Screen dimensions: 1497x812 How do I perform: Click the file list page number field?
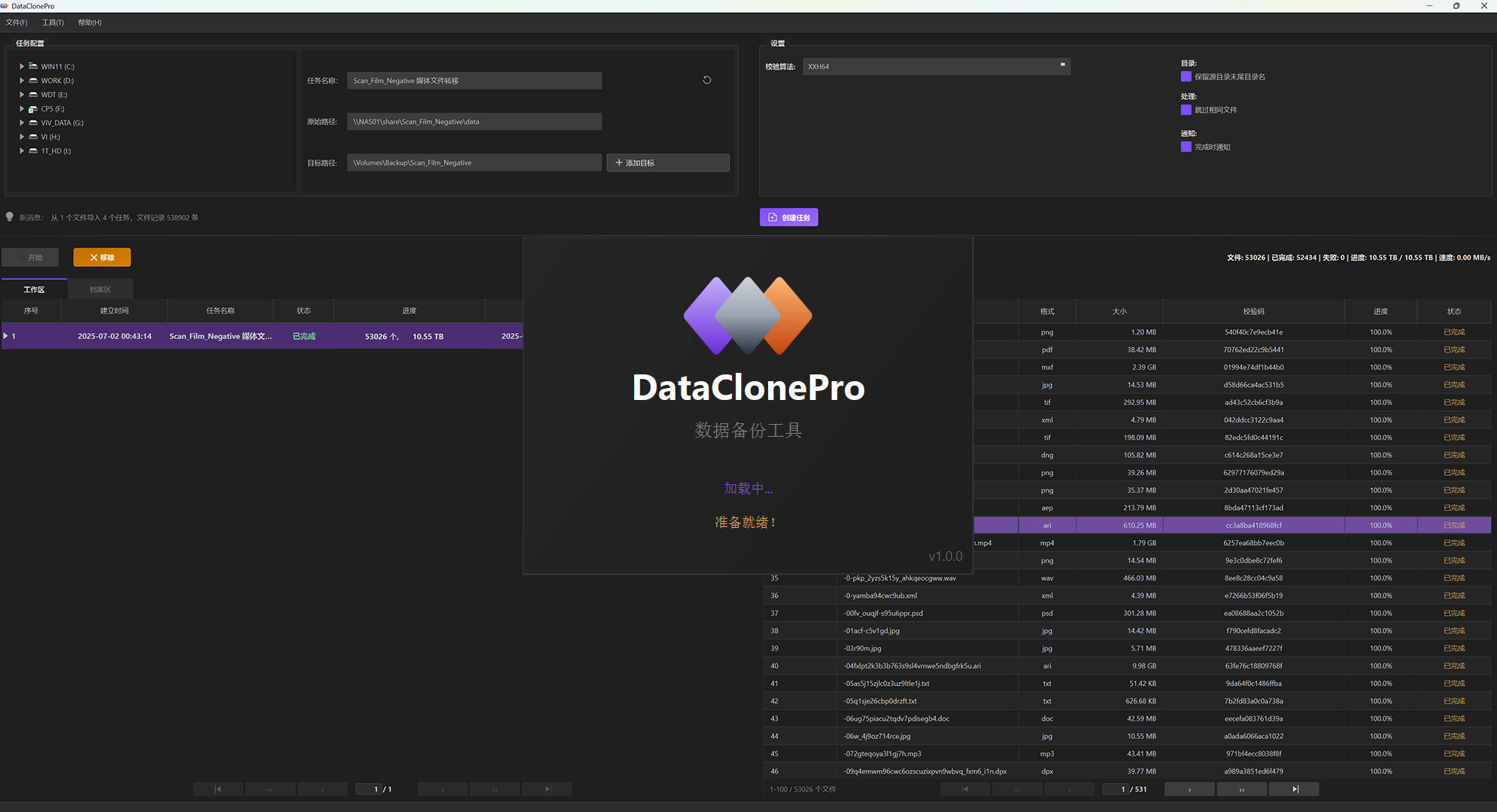[x=1115, y=789]
